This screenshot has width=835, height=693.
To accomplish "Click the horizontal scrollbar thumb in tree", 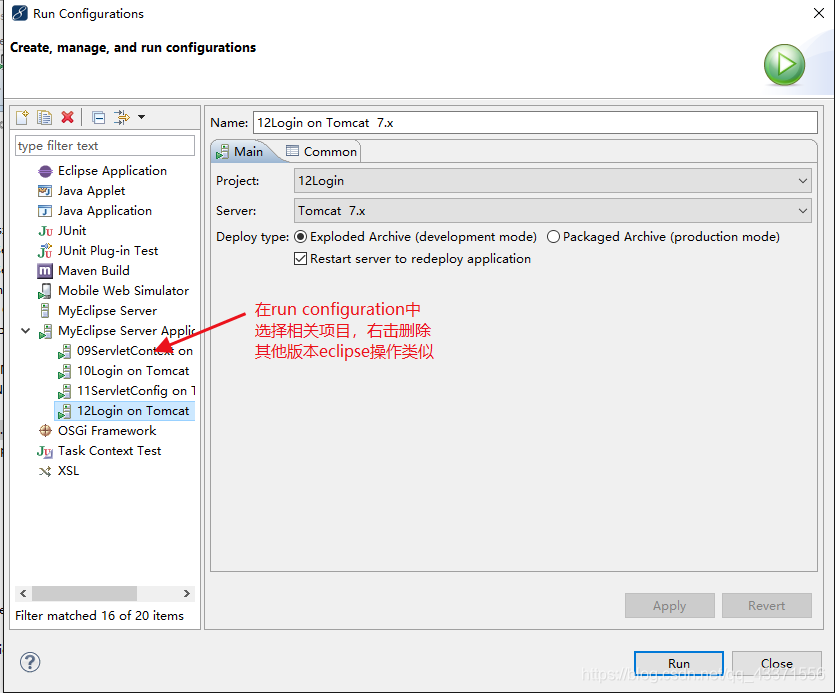I will coord(84,593).
